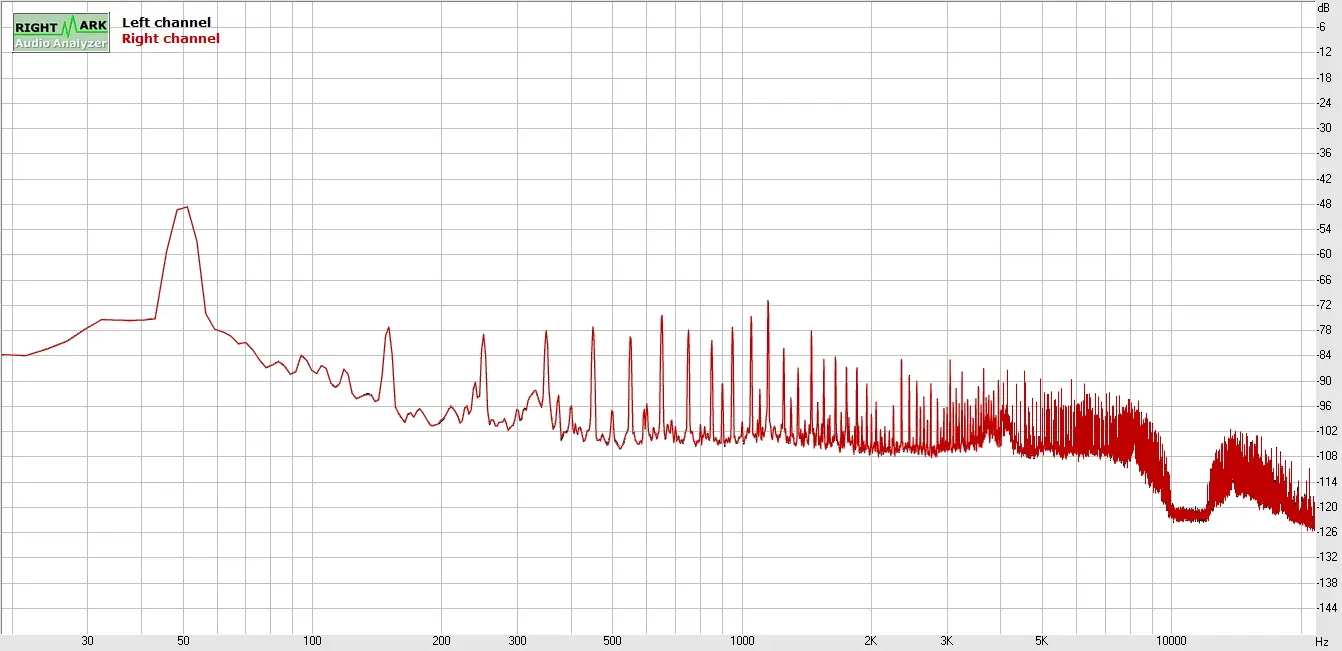The height and width of the screenshot is (651, 1342).
Task: Select the Right channel legend label
Action: coord(170,39)
